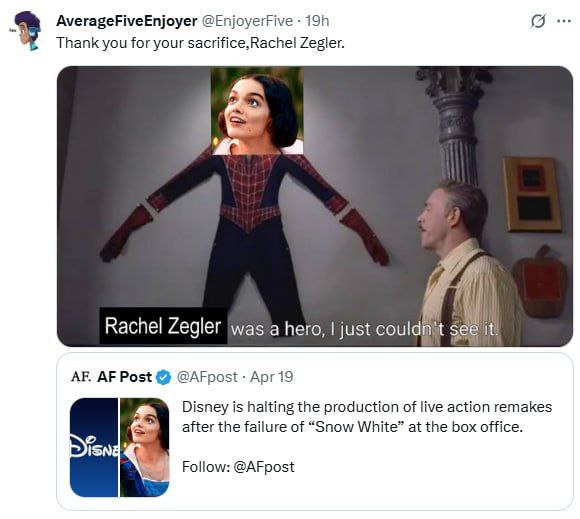Open the quoted post about Disney halting remakes
580x519 pixels.
click(315, 432)
